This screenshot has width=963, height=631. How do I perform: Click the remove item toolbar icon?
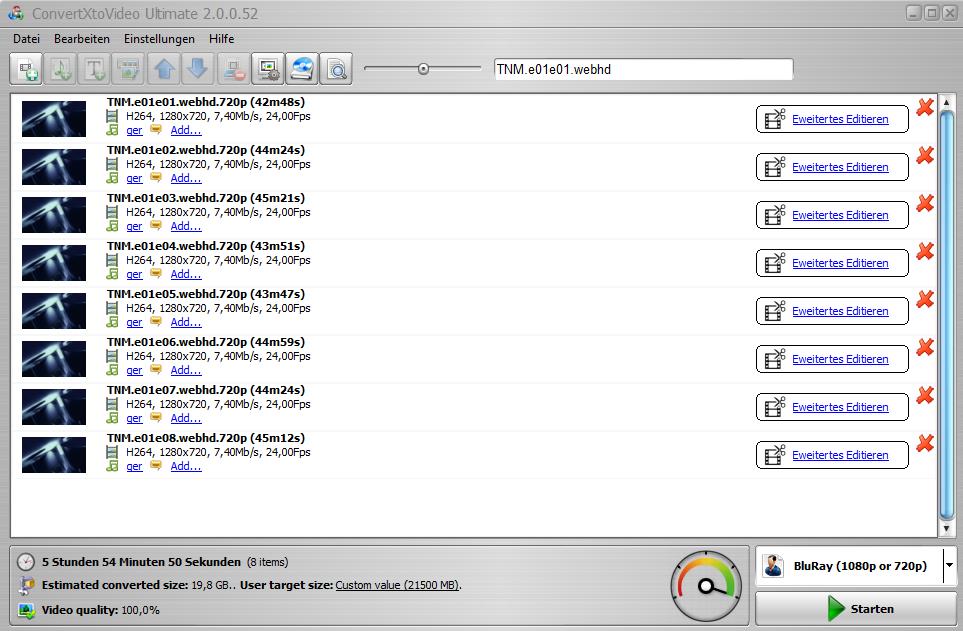coord(233,69)
